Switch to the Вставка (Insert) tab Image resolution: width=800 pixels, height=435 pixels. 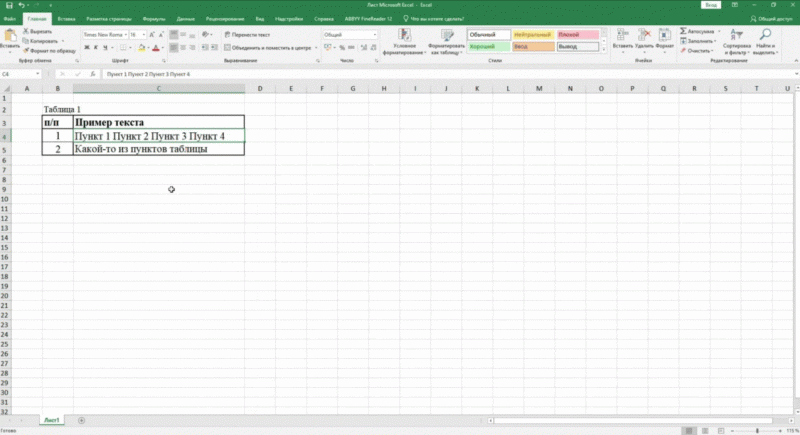coord(66,19)
